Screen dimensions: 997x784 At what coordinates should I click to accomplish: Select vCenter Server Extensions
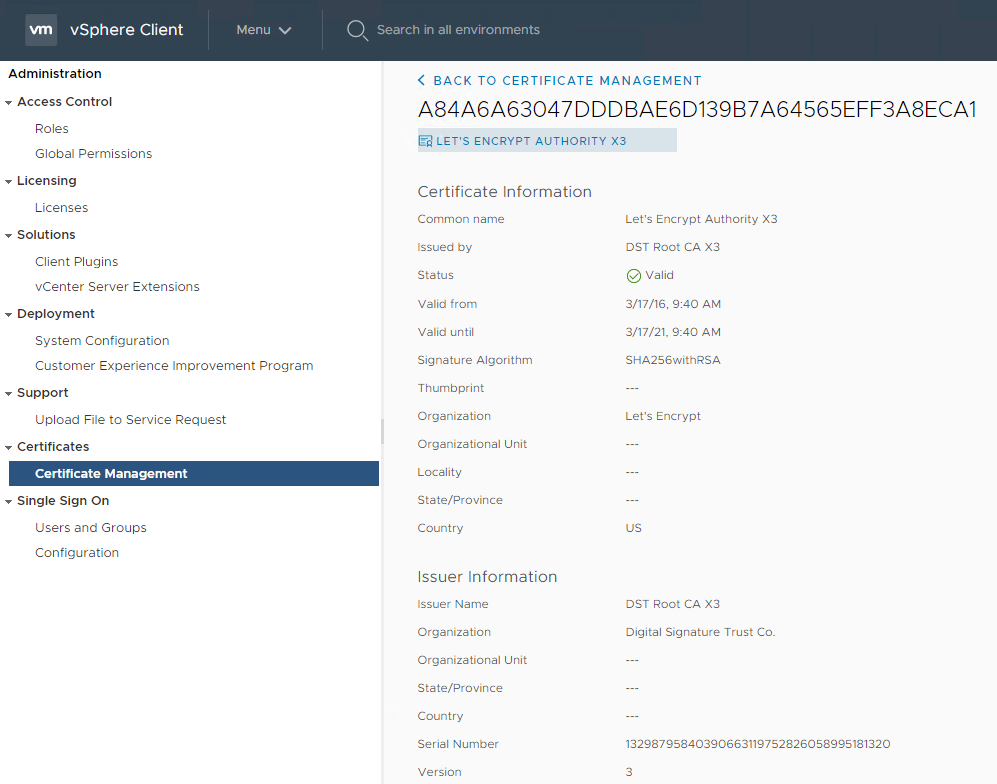(x=117, y=287)
